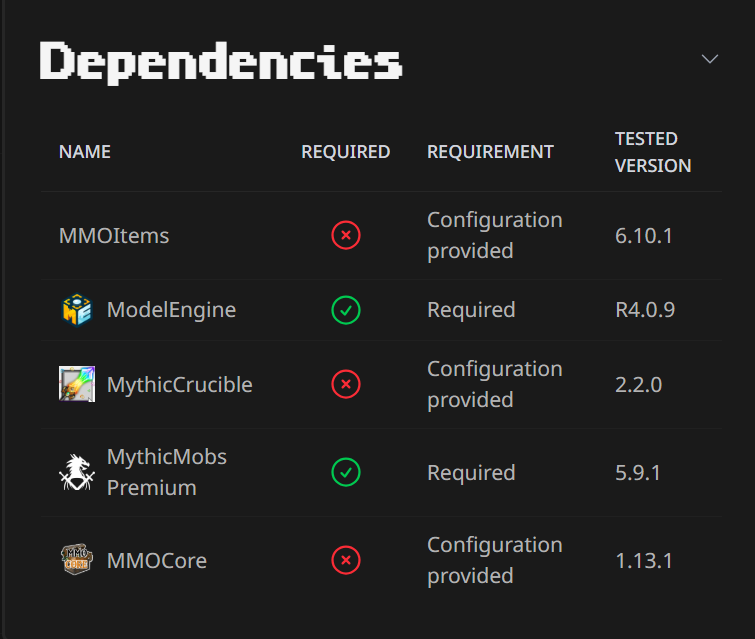This screenshot has height=639, width=755.
Task: Click the red X icon for MythicCrucible
Action: [x=346, y=384]
